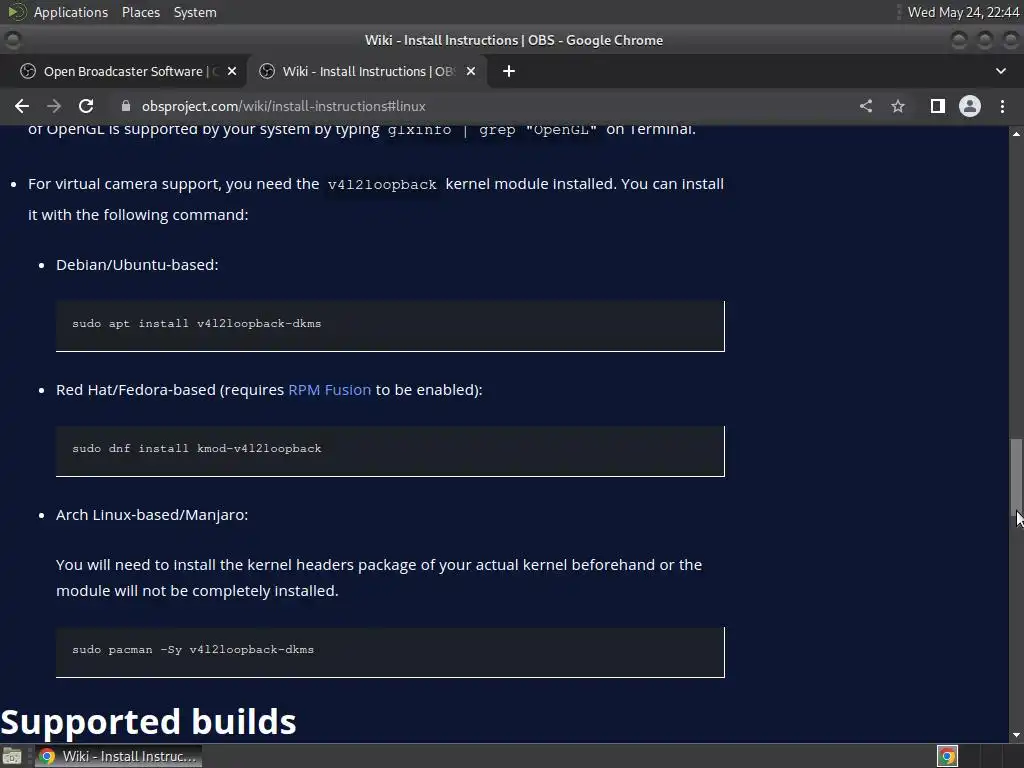Open the Chrome profile avatar
This screenshot has width=1024, height=768.
pyautogui.click(x=970, y=106)
